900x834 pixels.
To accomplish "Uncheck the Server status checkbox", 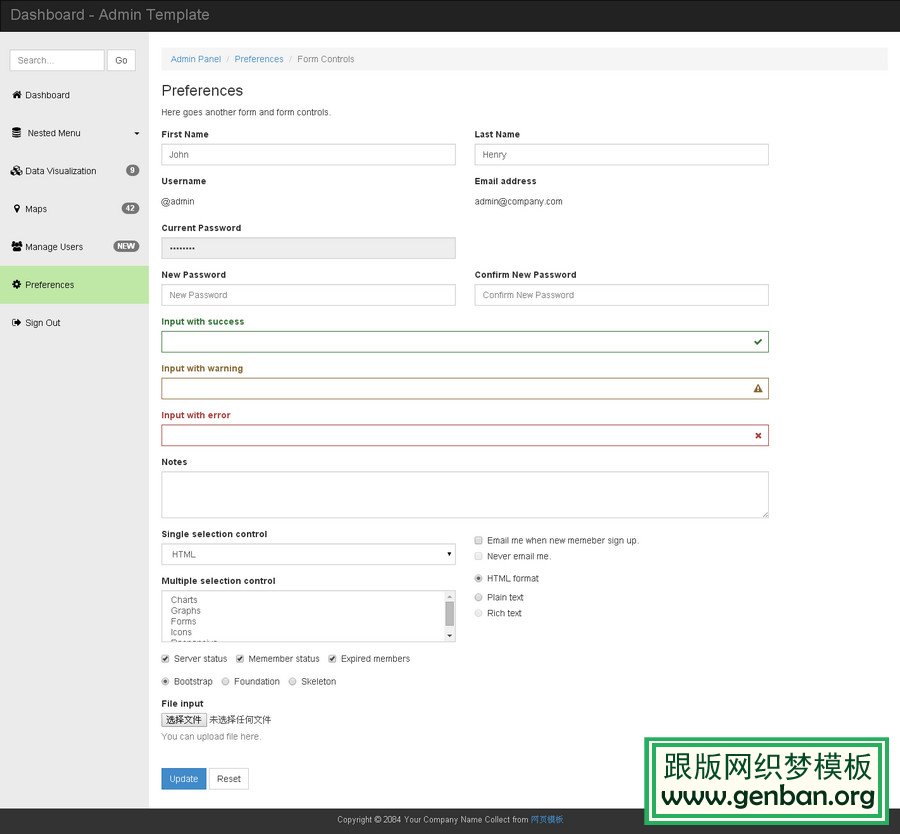I will click(166, 659).
